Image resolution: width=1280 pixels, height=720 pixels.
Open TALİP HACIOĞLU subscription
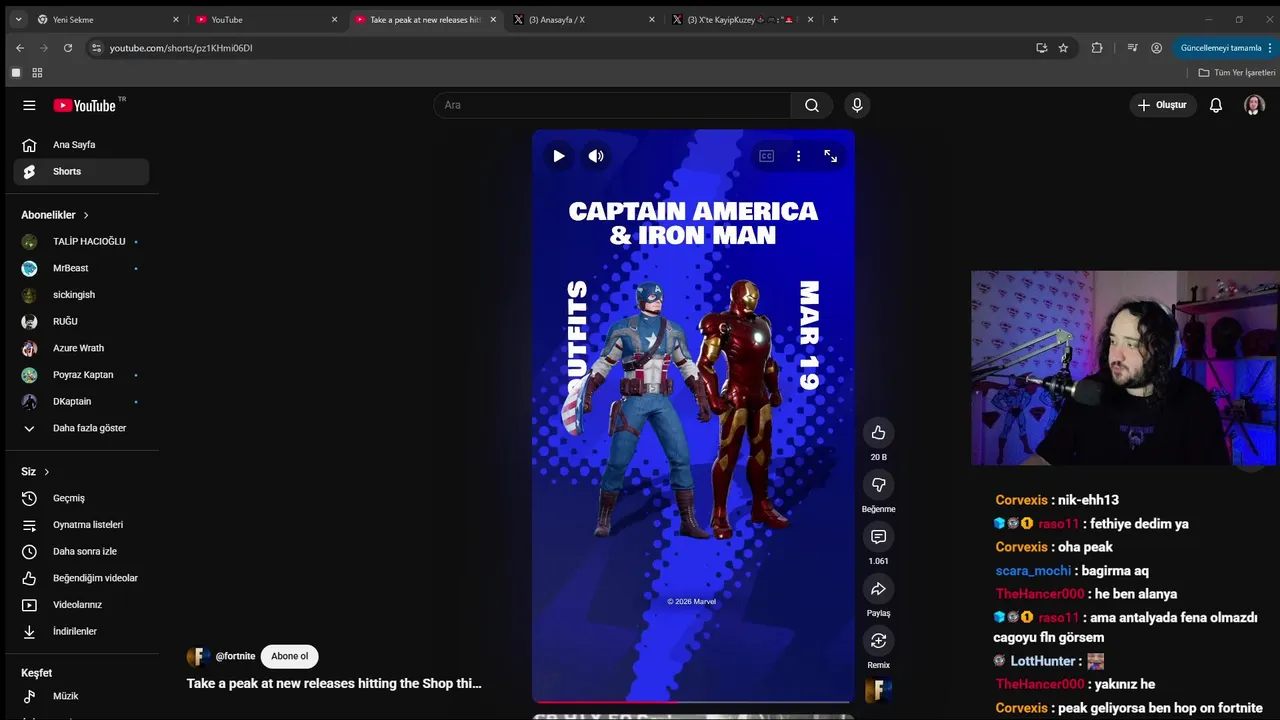82,241
